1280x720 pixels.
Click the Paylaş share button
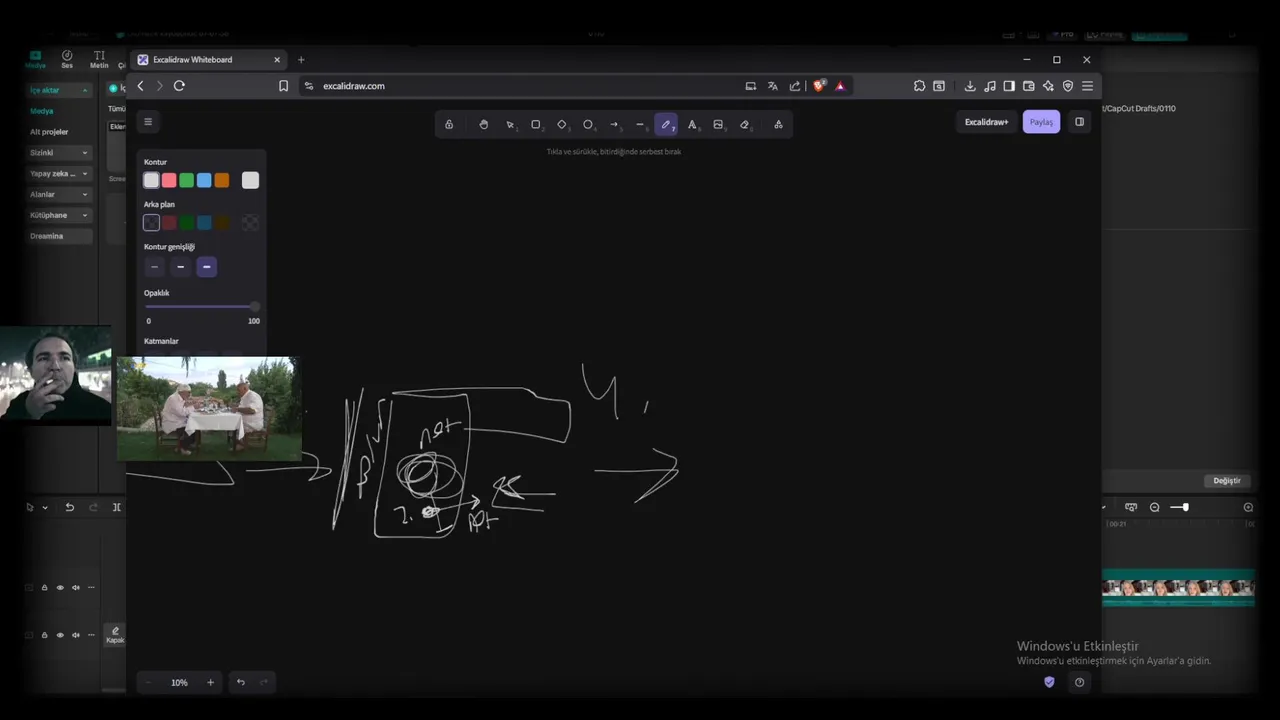[1041, 122]
